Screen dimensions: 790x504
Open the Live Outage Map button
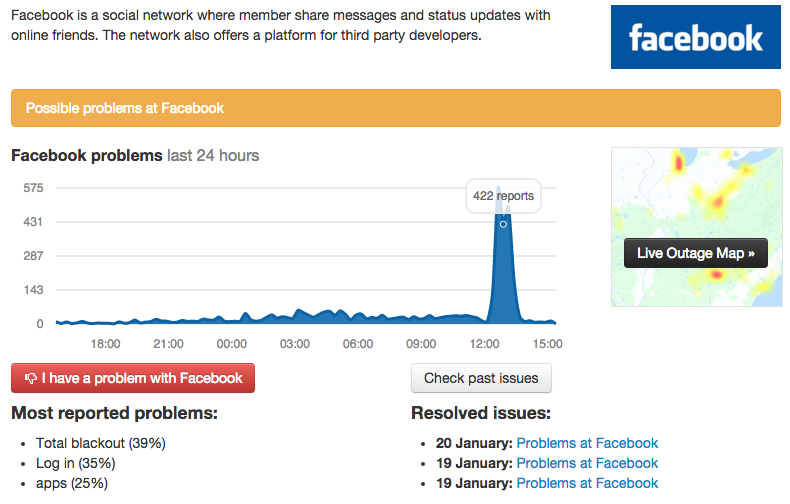coord(695,253)
